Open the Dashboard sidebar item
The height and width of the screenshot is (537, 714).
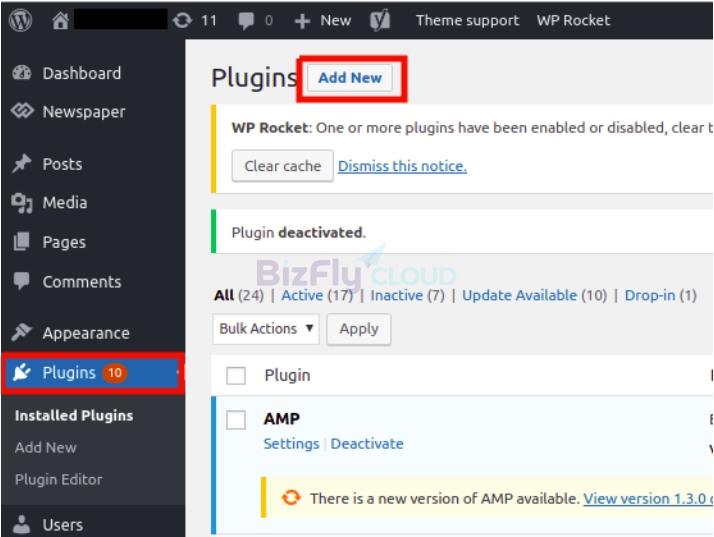[x=81, y=73]
